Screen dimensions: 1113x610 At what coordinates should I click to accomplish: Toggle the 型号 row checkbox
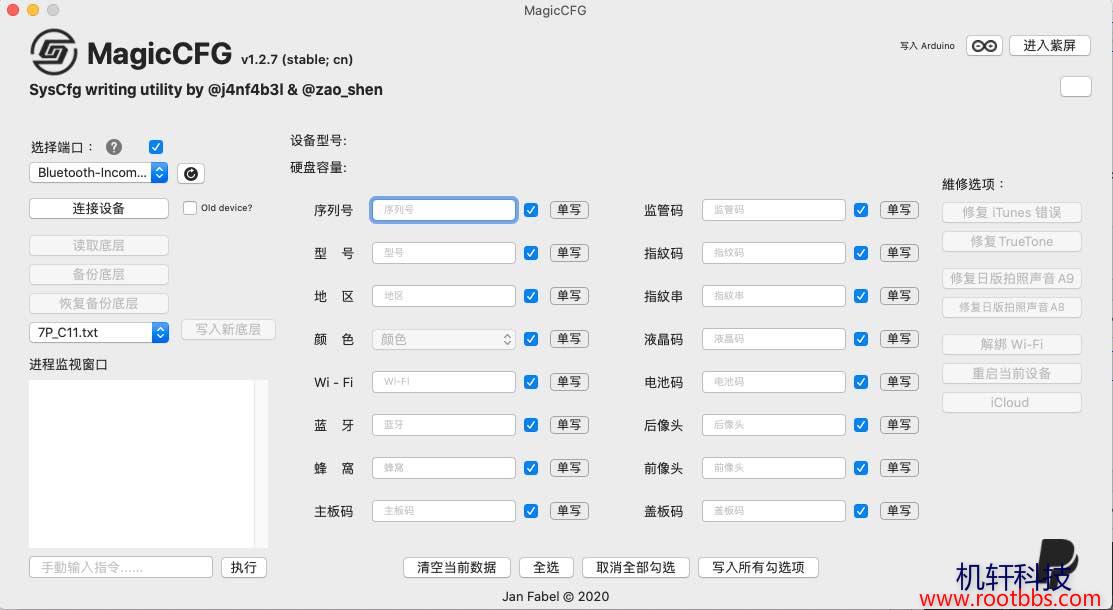[531, 253]
